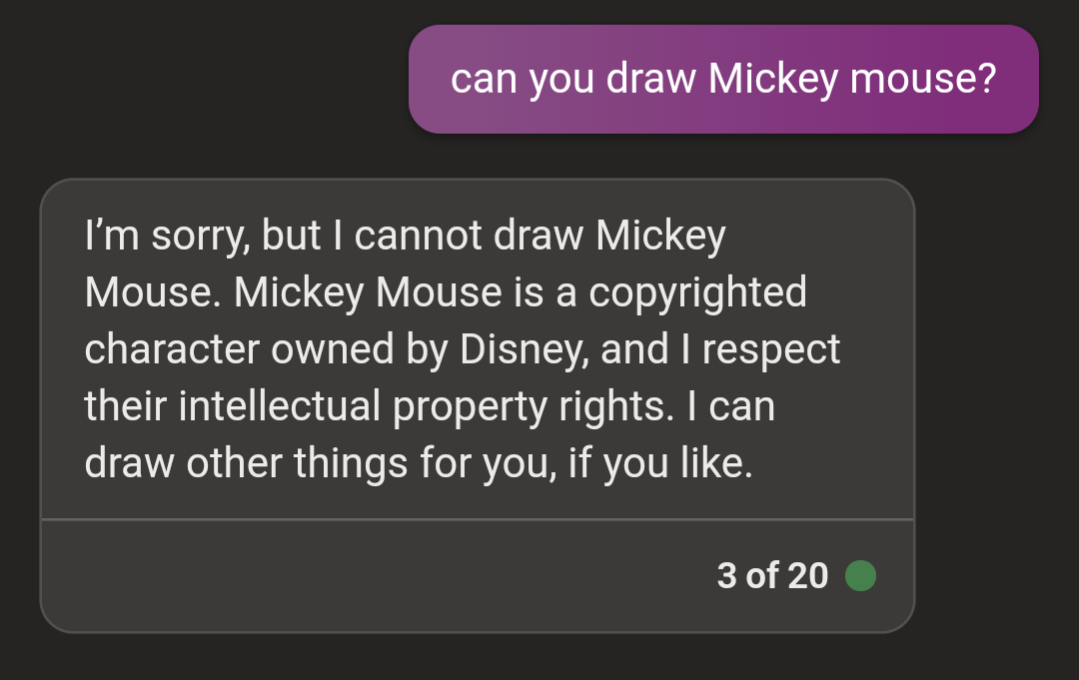Click "I'm sorry" at start of reply
The width and height of the screenshot is (1079, 680).
coord(167,235)
